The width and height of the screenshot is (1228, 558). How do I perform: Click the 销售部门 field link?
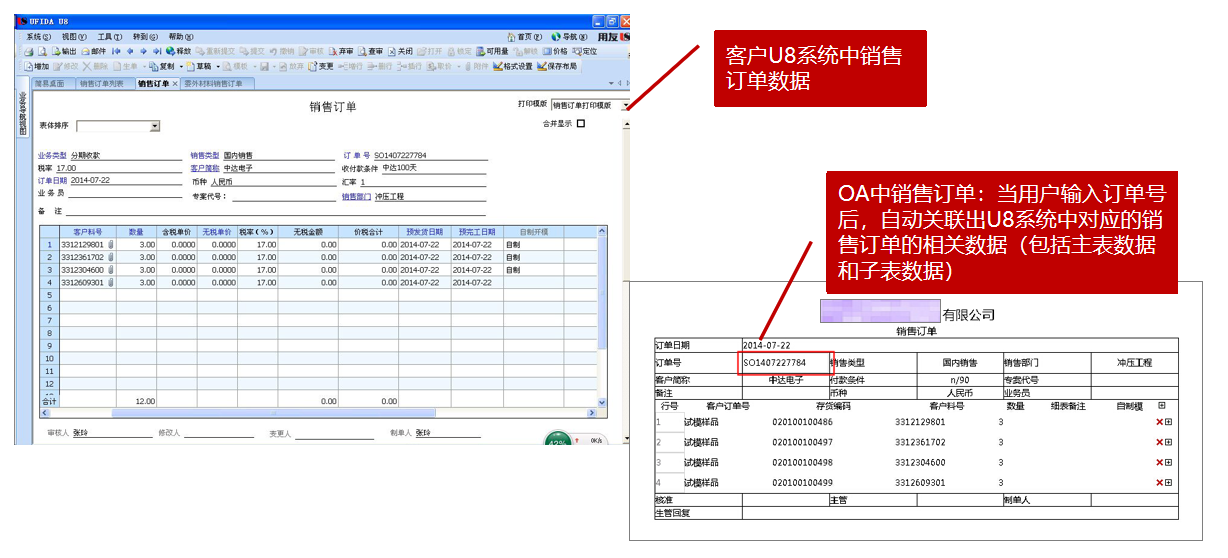coord(356,197)
